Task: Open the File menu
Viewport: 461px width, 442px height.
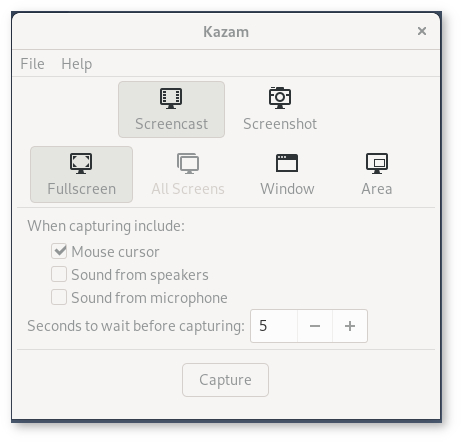Action: pos(32,64)
